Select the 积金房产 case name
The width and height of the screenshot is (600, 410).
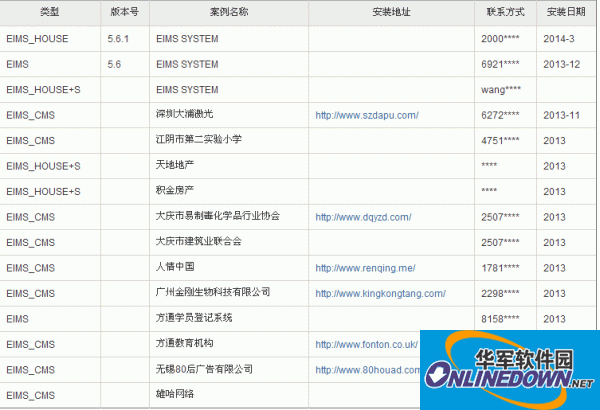click(x=175, y=190)
